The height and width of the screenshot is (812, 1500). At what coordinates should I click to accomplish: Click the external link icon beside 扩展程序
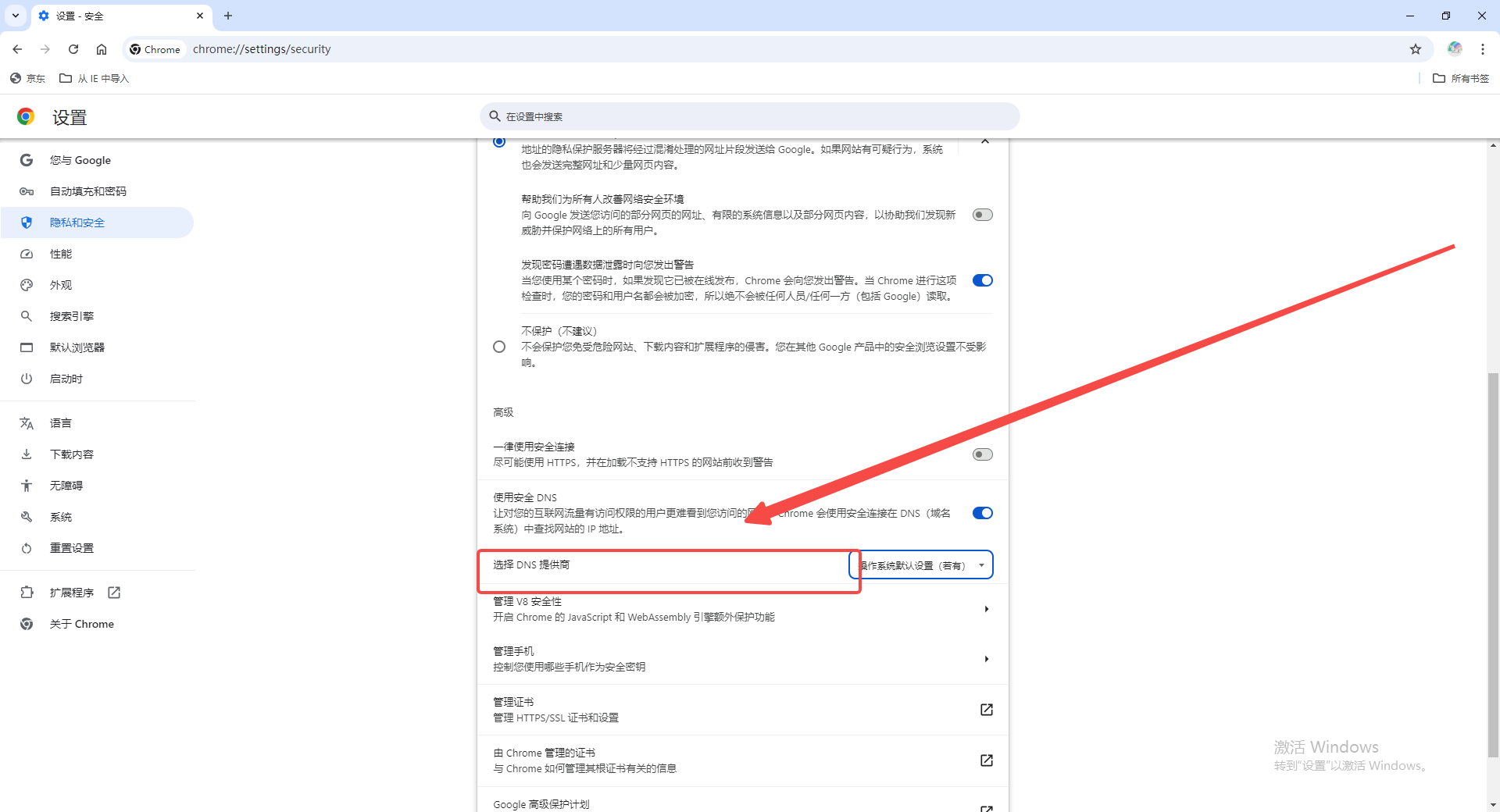coord(114,593)
